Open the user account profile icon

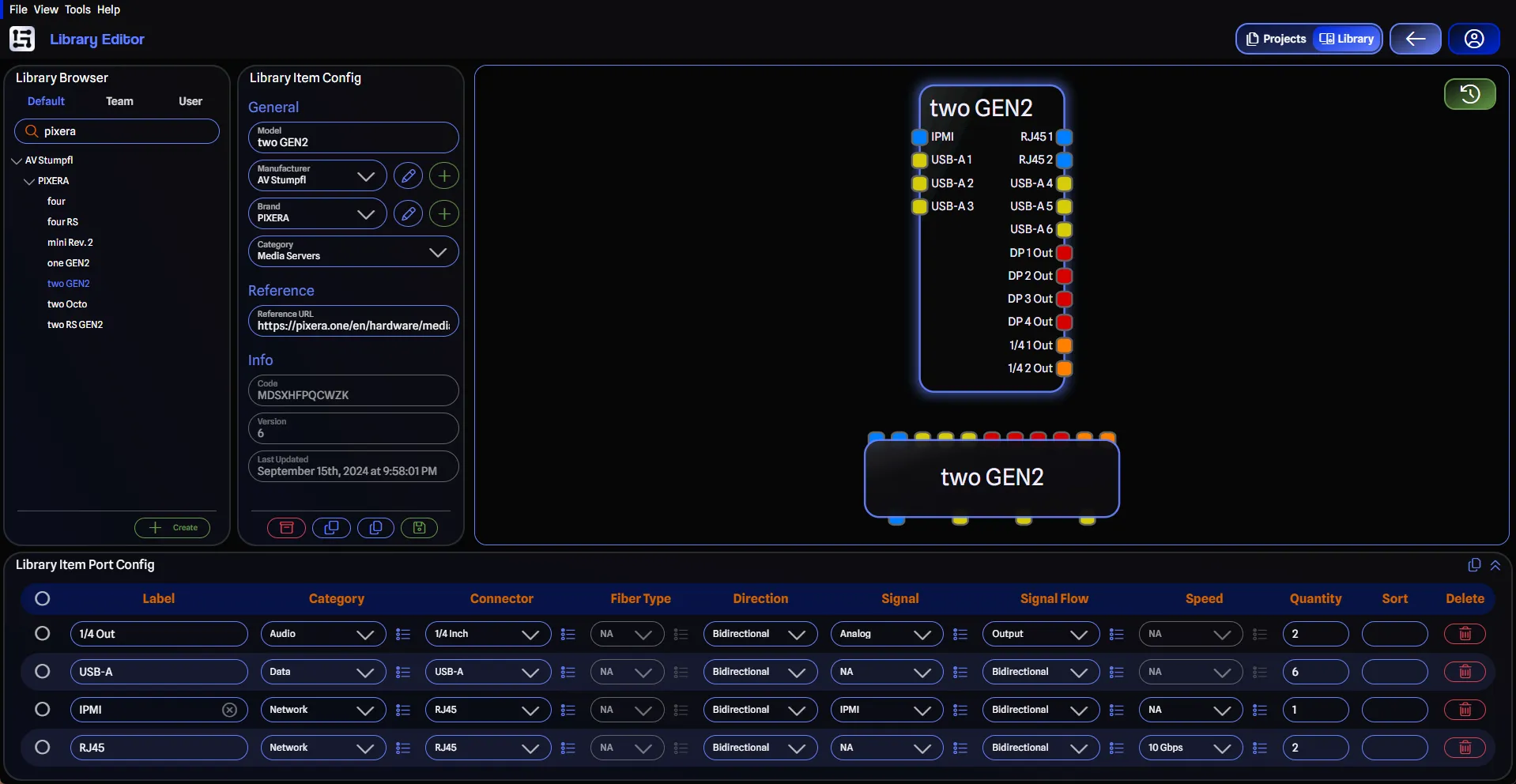tap(1473, 39)
